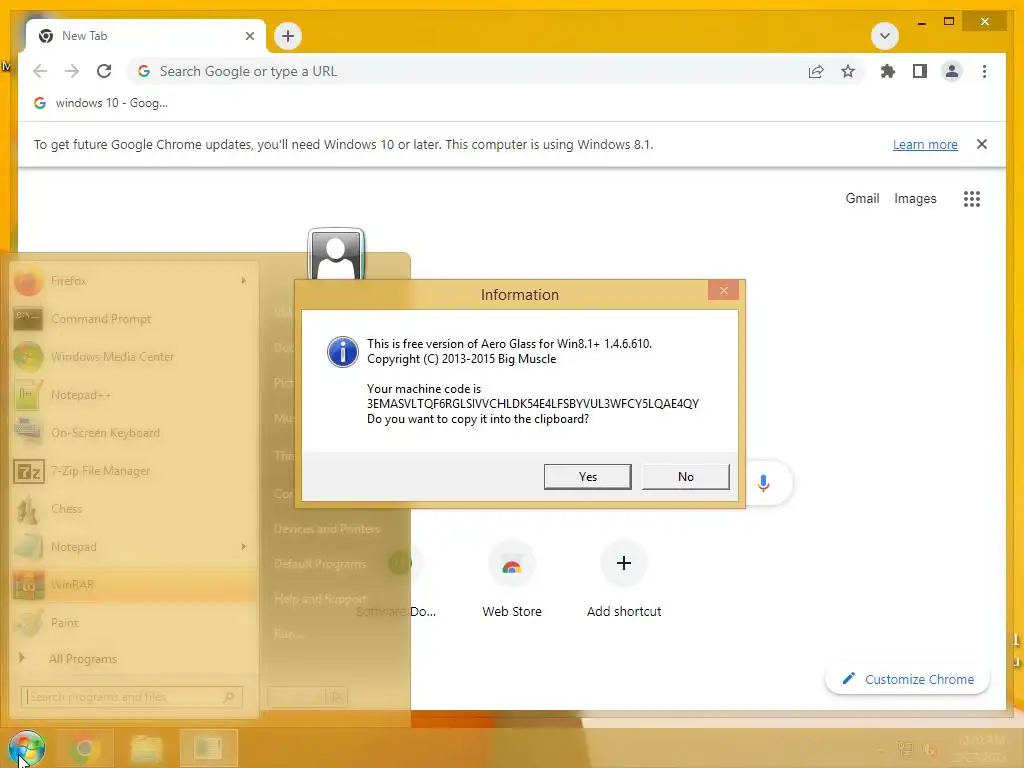Go forward in Chrome
Viewport: 1024px width, 768px height.
click(x=72, y=71)
